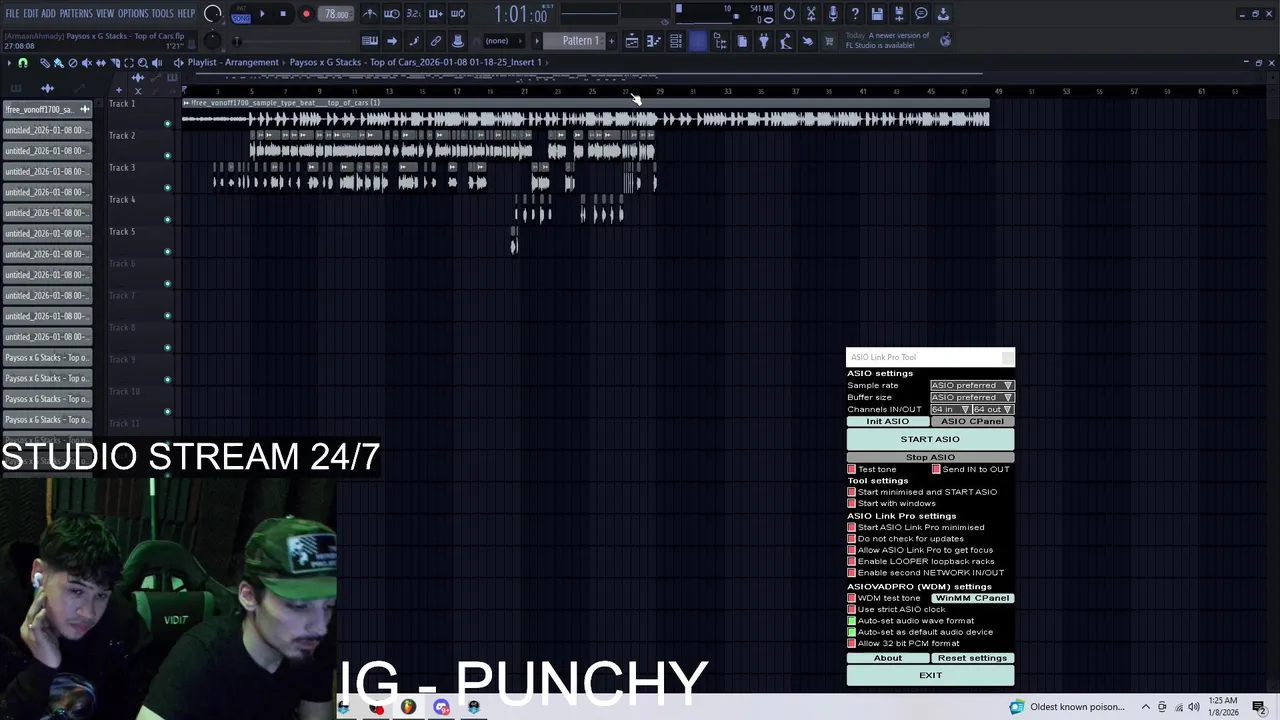This screenshot has width=1280, height=720.
Task: Open the VIEW menu
Action: pos(105,14)
